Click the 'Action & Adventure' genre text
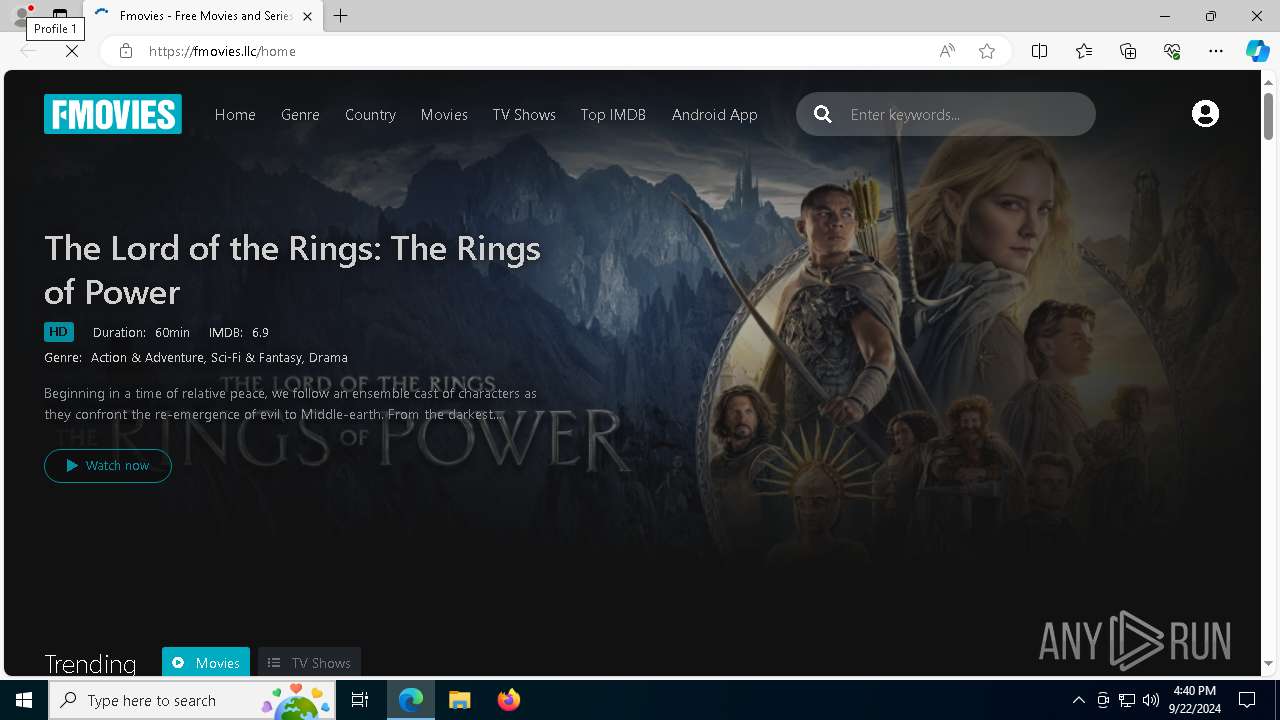Screen dimensions: 1280x720 tap(147, 357)
